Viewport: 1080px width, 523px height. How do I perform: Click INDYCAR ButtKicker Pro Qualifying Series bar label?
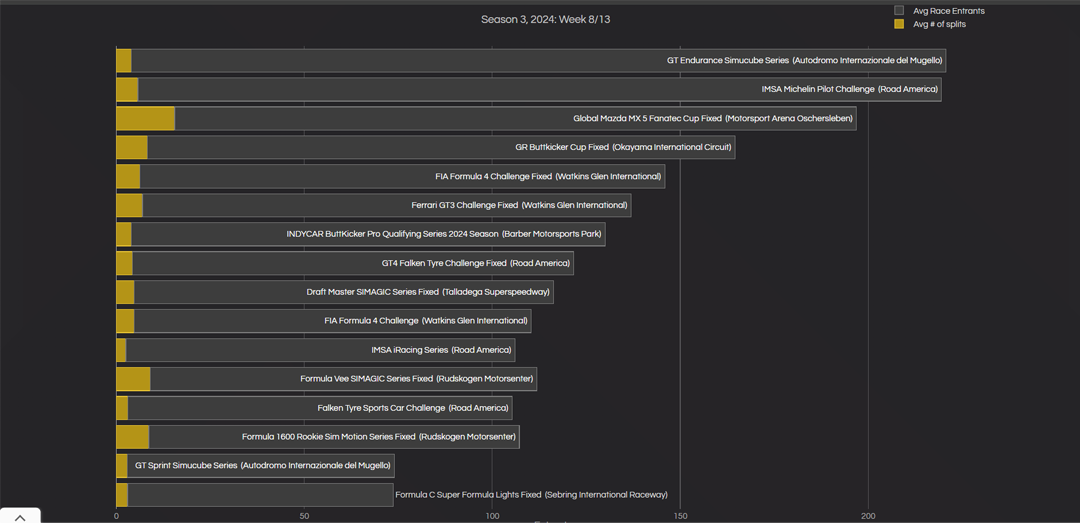(444, 234)
